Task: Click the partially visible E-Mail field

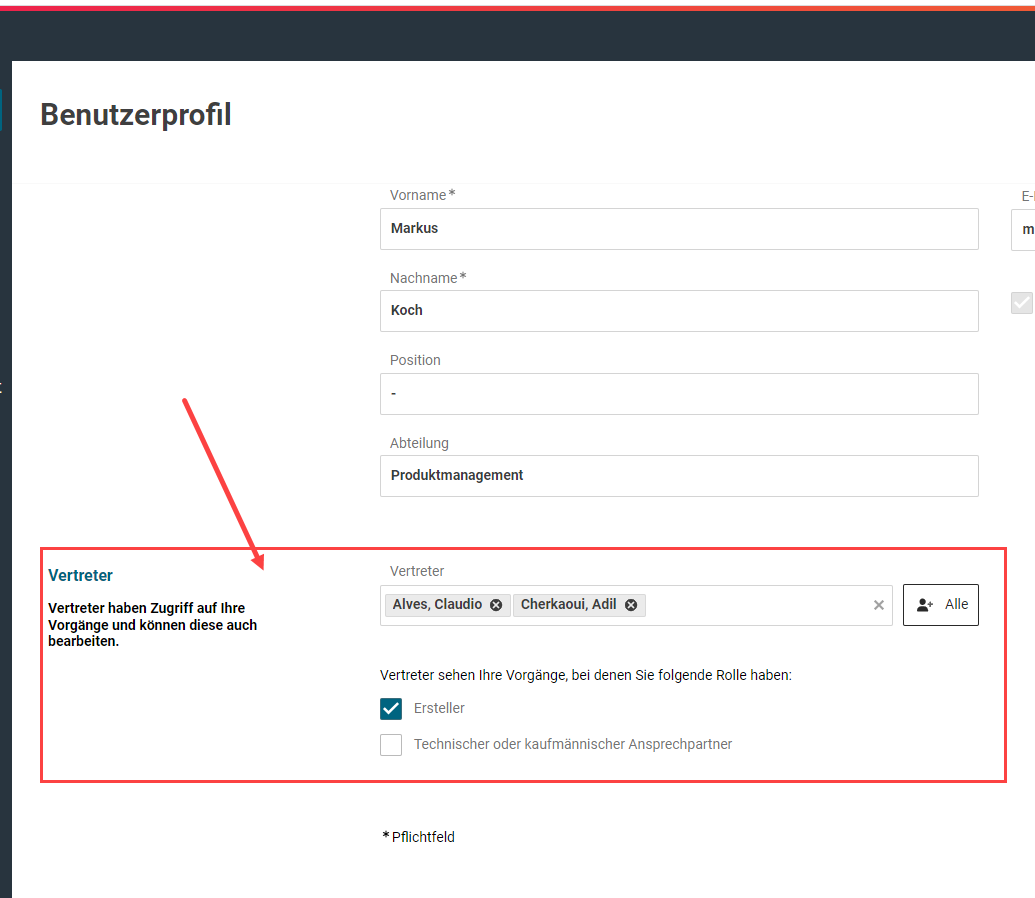Action: click(x=1023, y=229)
